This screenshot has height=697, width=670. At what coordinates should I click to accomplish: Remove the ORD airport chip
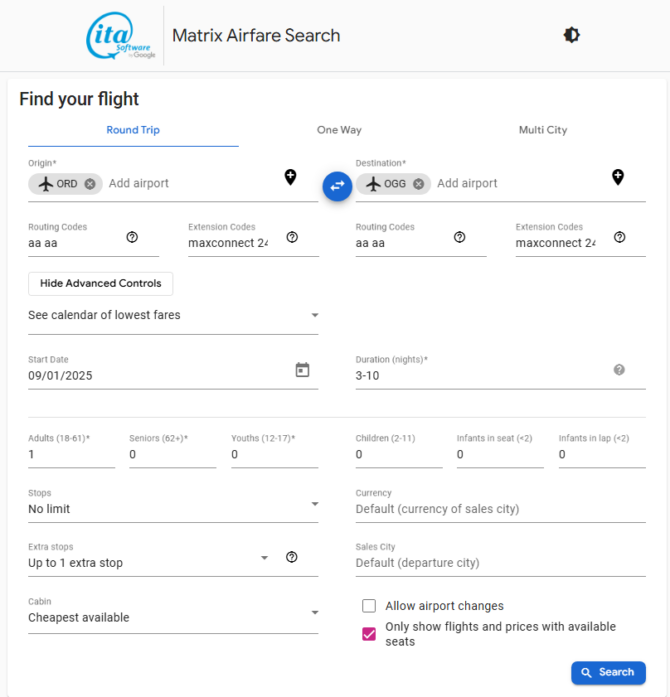click(90, 184)
